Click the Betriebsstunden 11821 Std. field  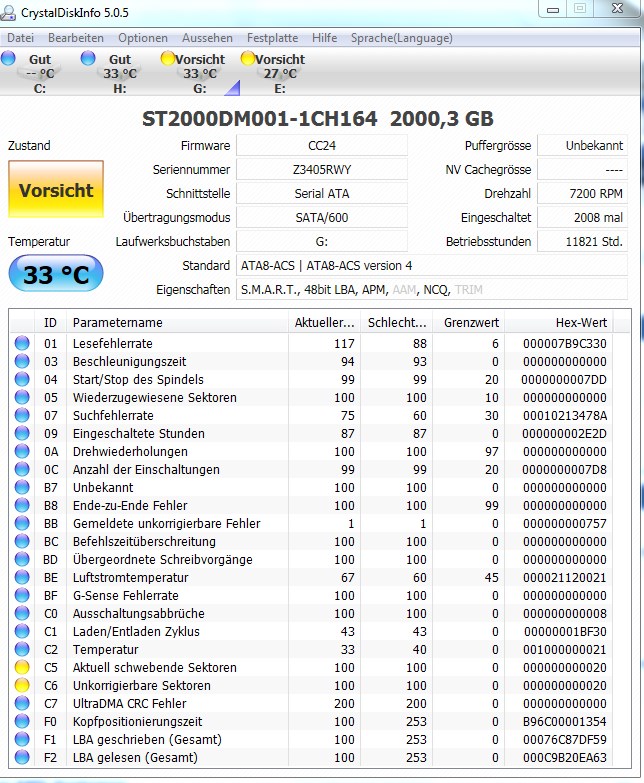click(582, 242)
